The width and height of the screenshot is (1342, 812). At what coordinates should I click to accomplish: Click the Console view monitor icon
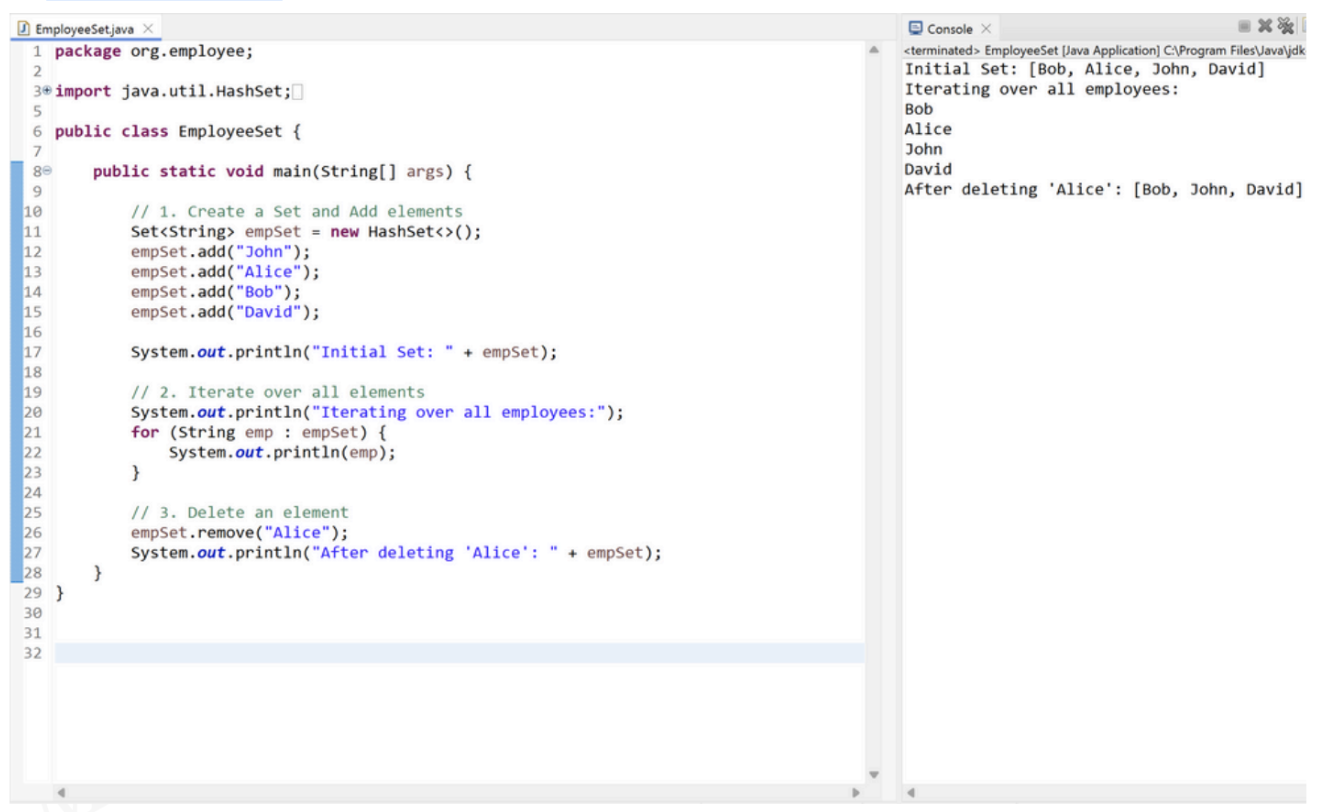pyautogui.click(x=915, y=29)
